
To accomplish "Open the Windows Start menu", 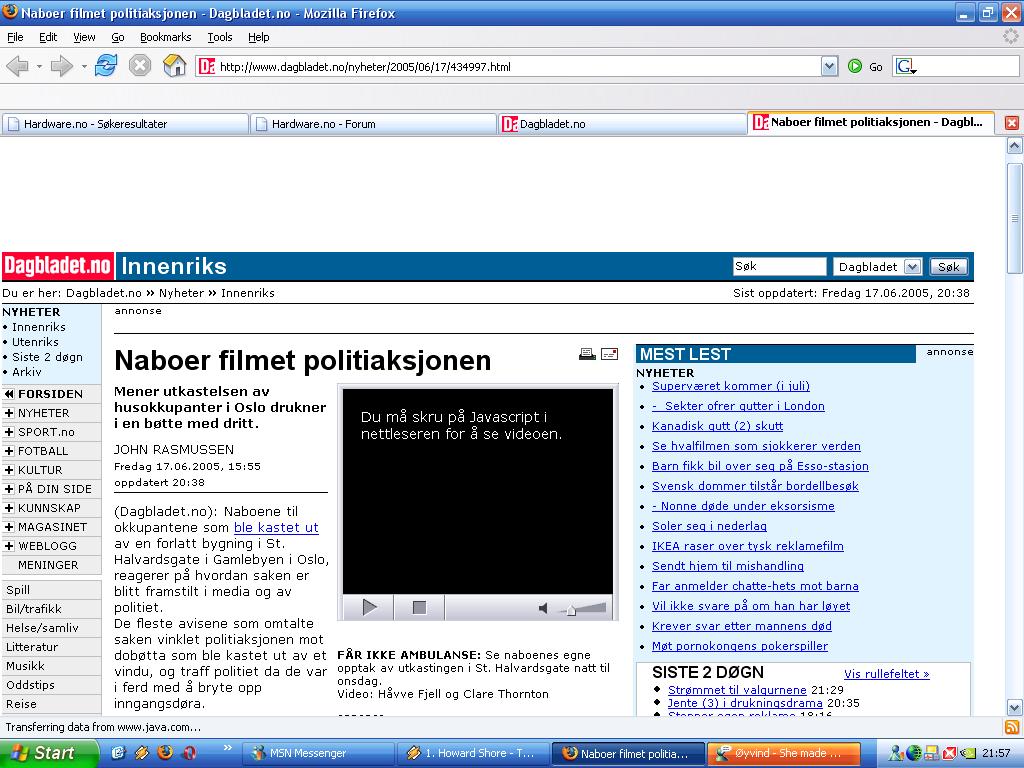I will (x=48, y=753).
